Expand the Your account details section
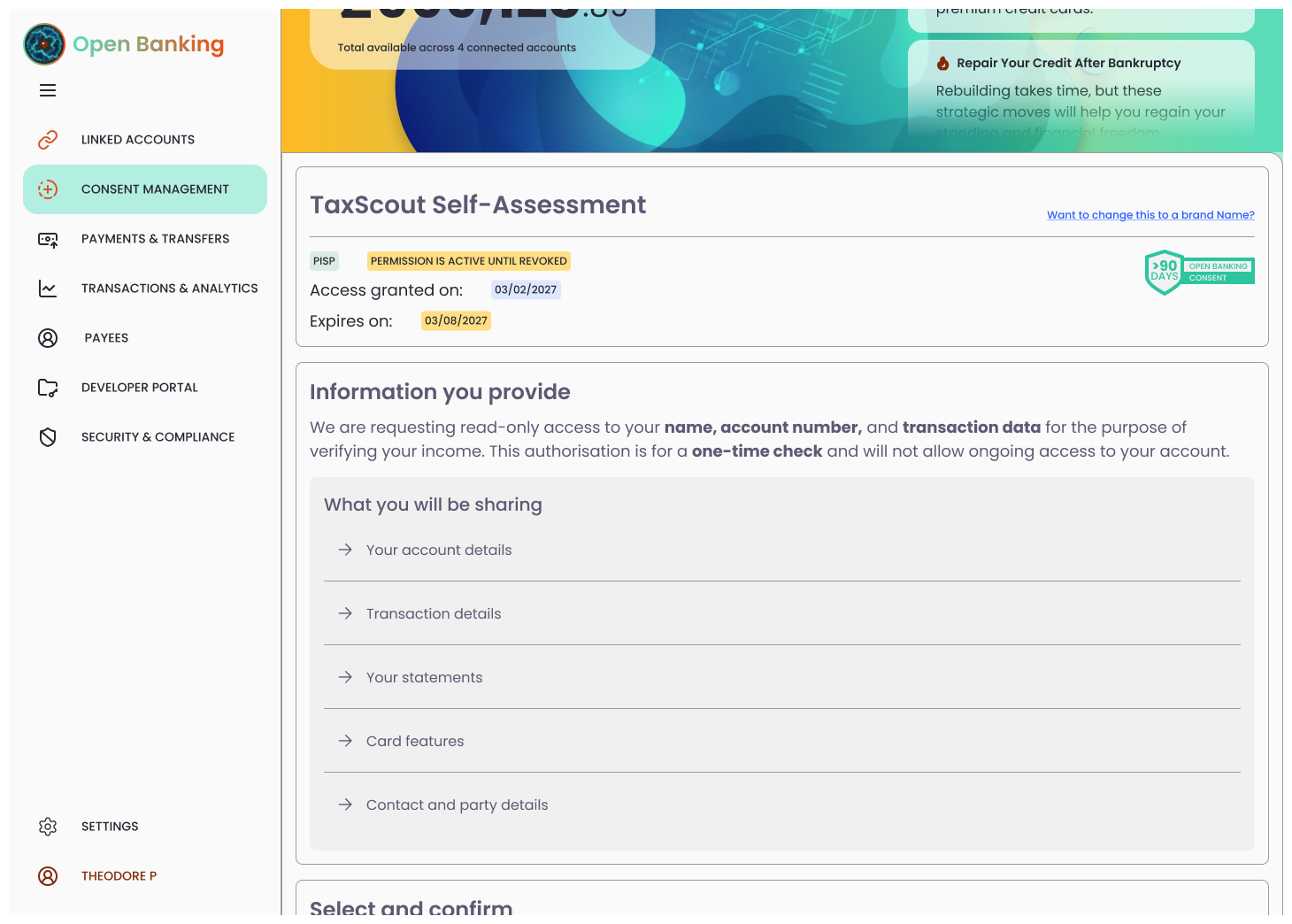This screenshot has height=924, width=1292. (x=438, y=550)
